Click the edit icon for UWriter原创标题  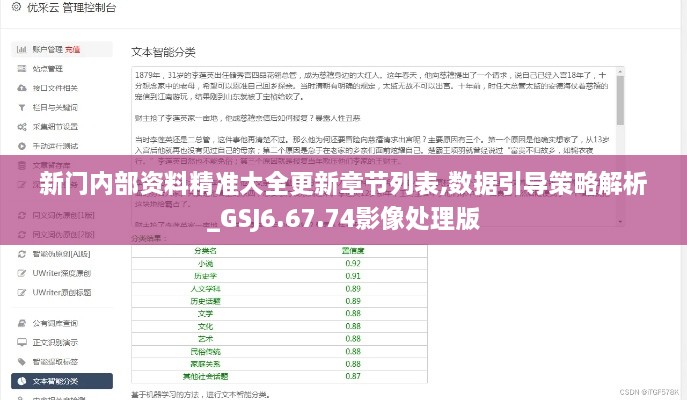click(x=21, y=292)
